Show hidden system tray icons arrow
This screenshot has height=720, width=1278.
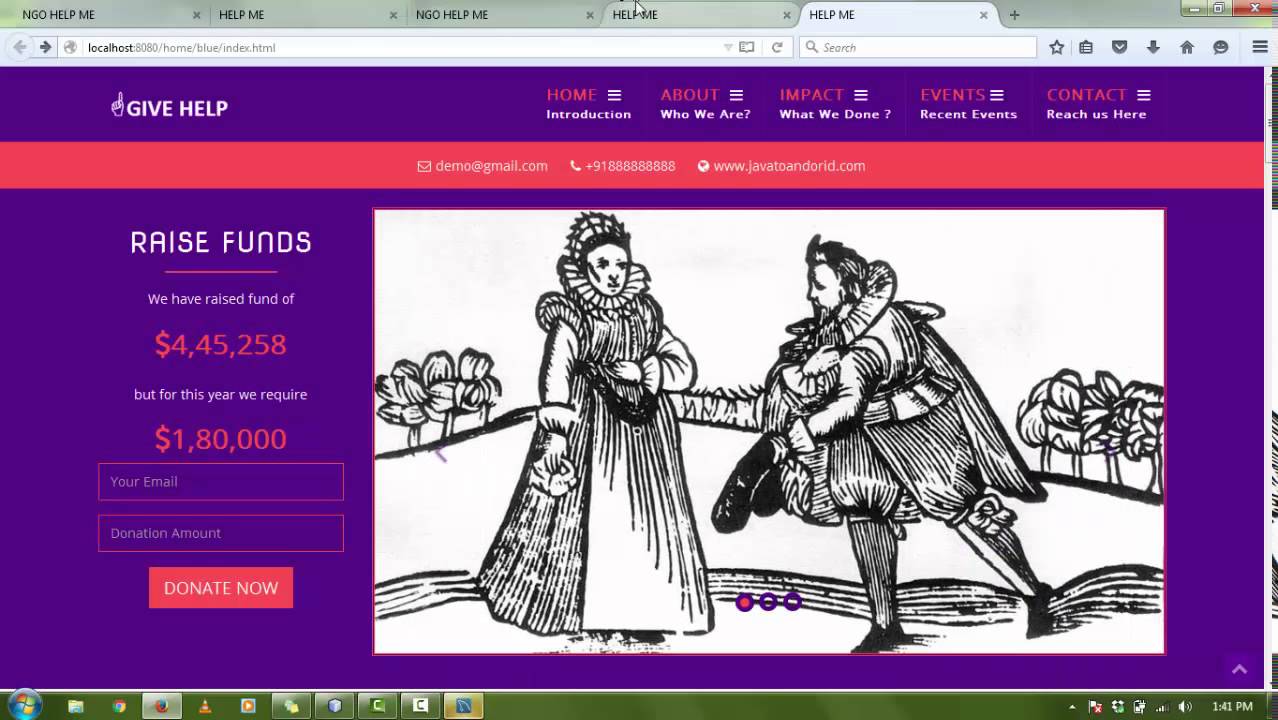click(1072, 707)
